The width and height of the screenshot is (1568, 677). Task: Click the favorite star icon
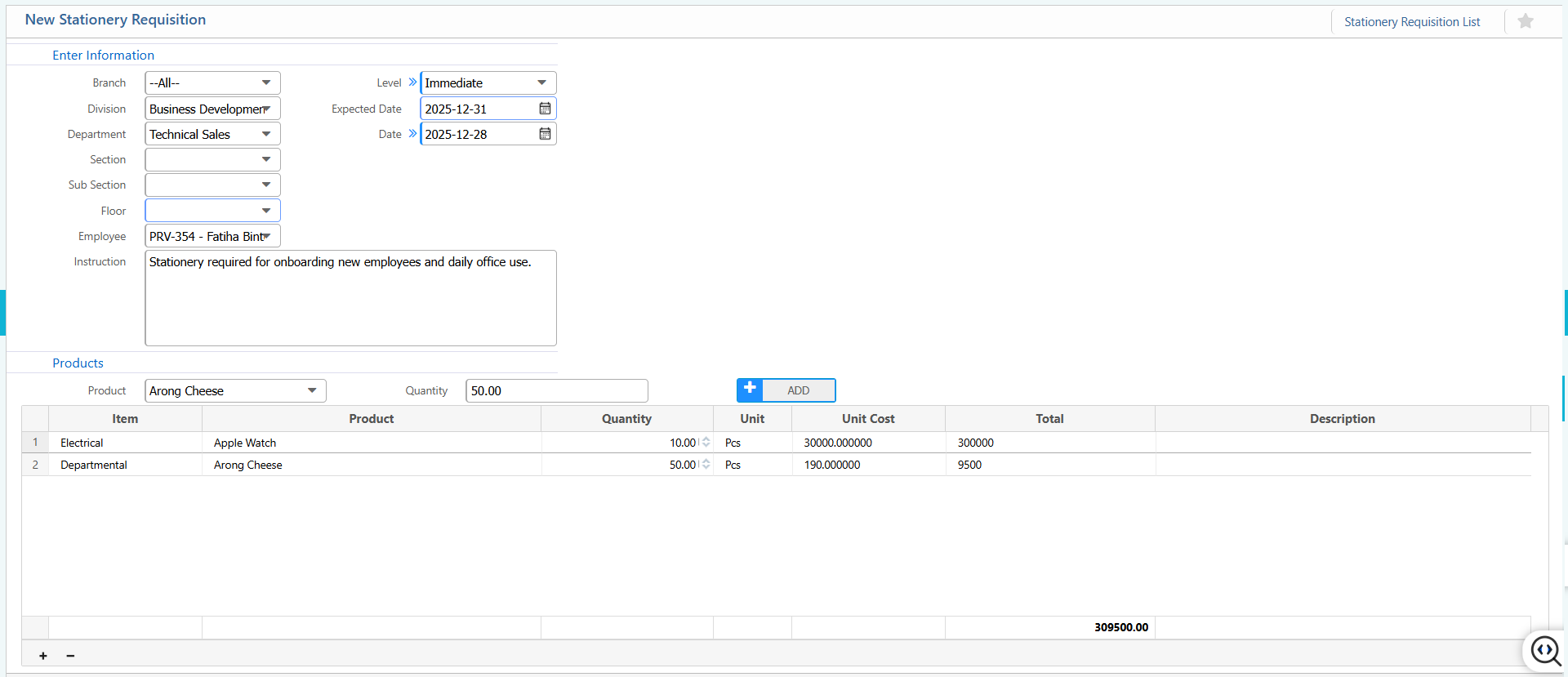[1525, 21]
